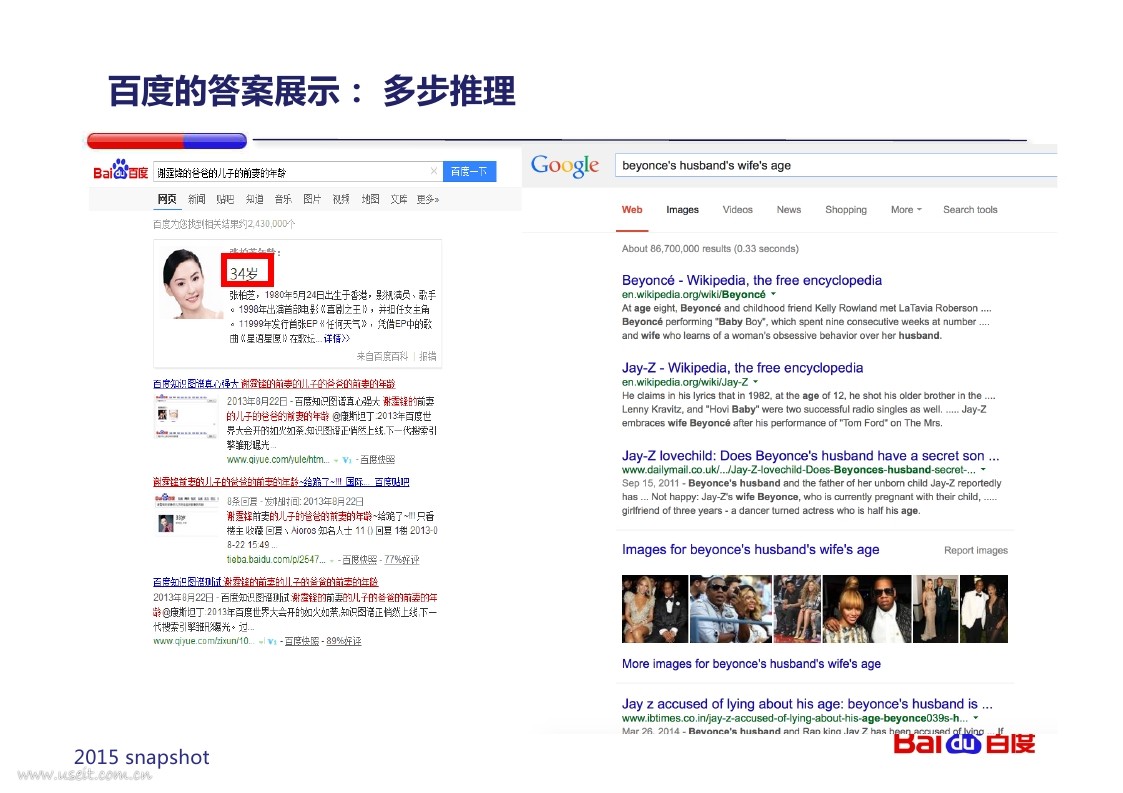This screenshot has width=1123, height=793.
Task: Open the last image in Google image strip
Action: tap(984, 609)
